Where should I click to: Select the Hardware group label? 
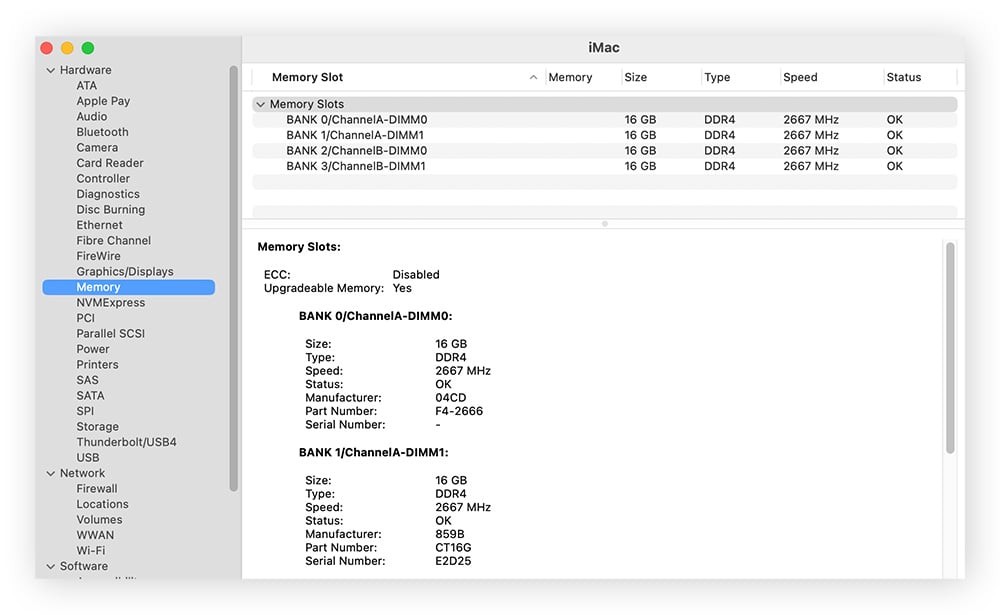[x=85, y=70]
